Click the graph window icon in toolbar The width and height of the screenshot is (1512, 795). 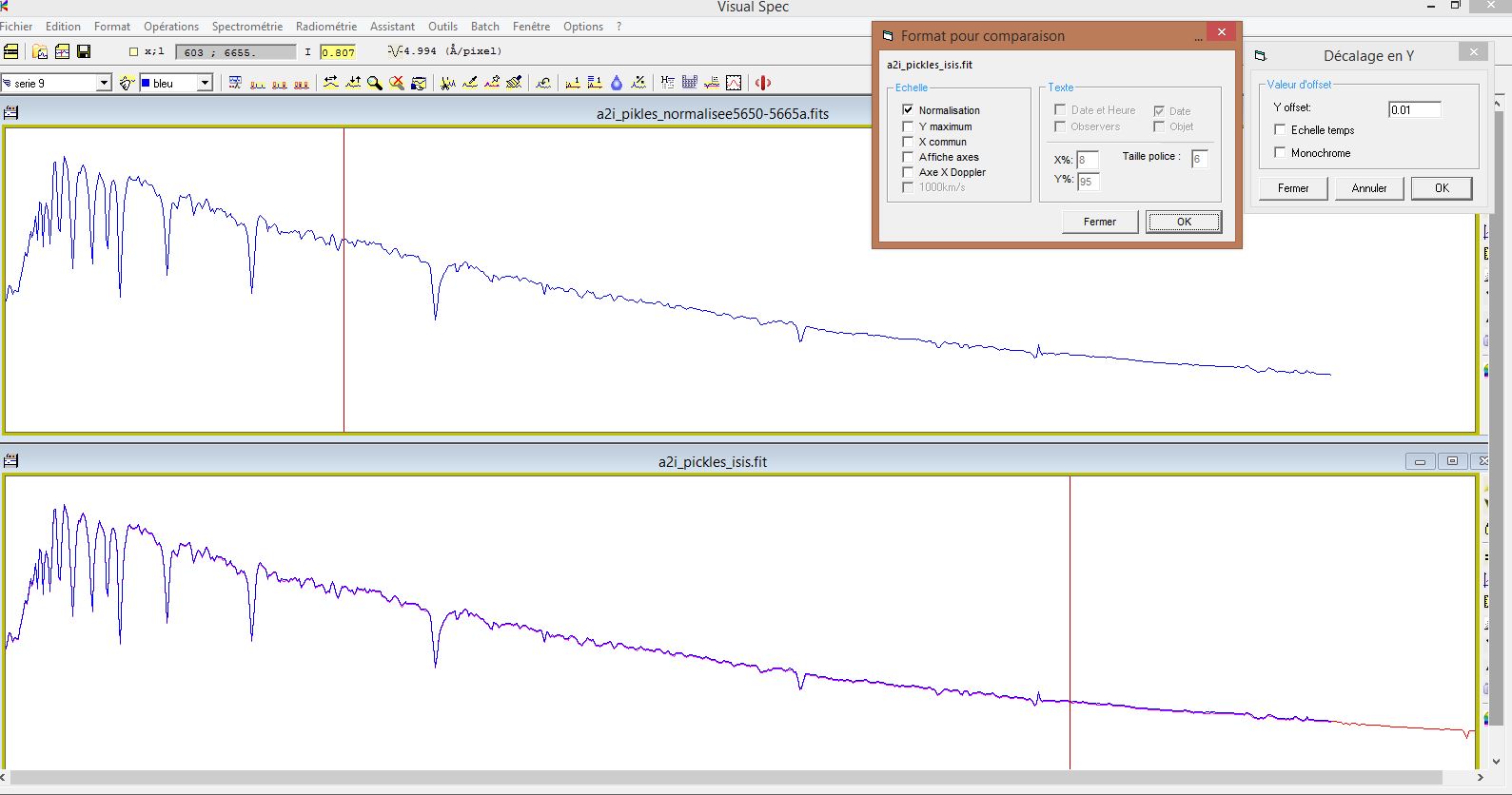pos(734,83)
